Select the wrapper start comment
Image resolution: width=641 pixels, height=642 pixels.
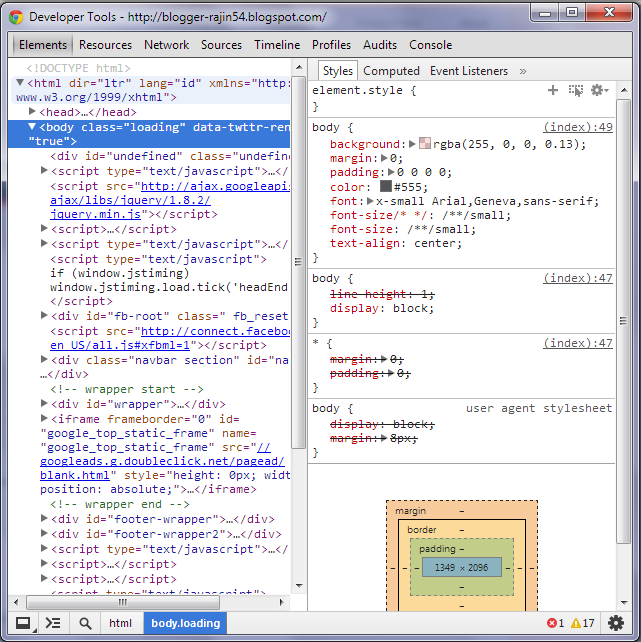click(127, 389)
